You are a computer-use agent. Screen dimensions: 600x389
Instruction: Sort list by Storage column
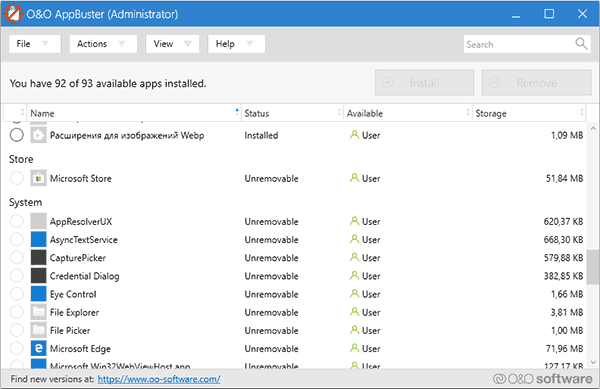coord(529,113)
